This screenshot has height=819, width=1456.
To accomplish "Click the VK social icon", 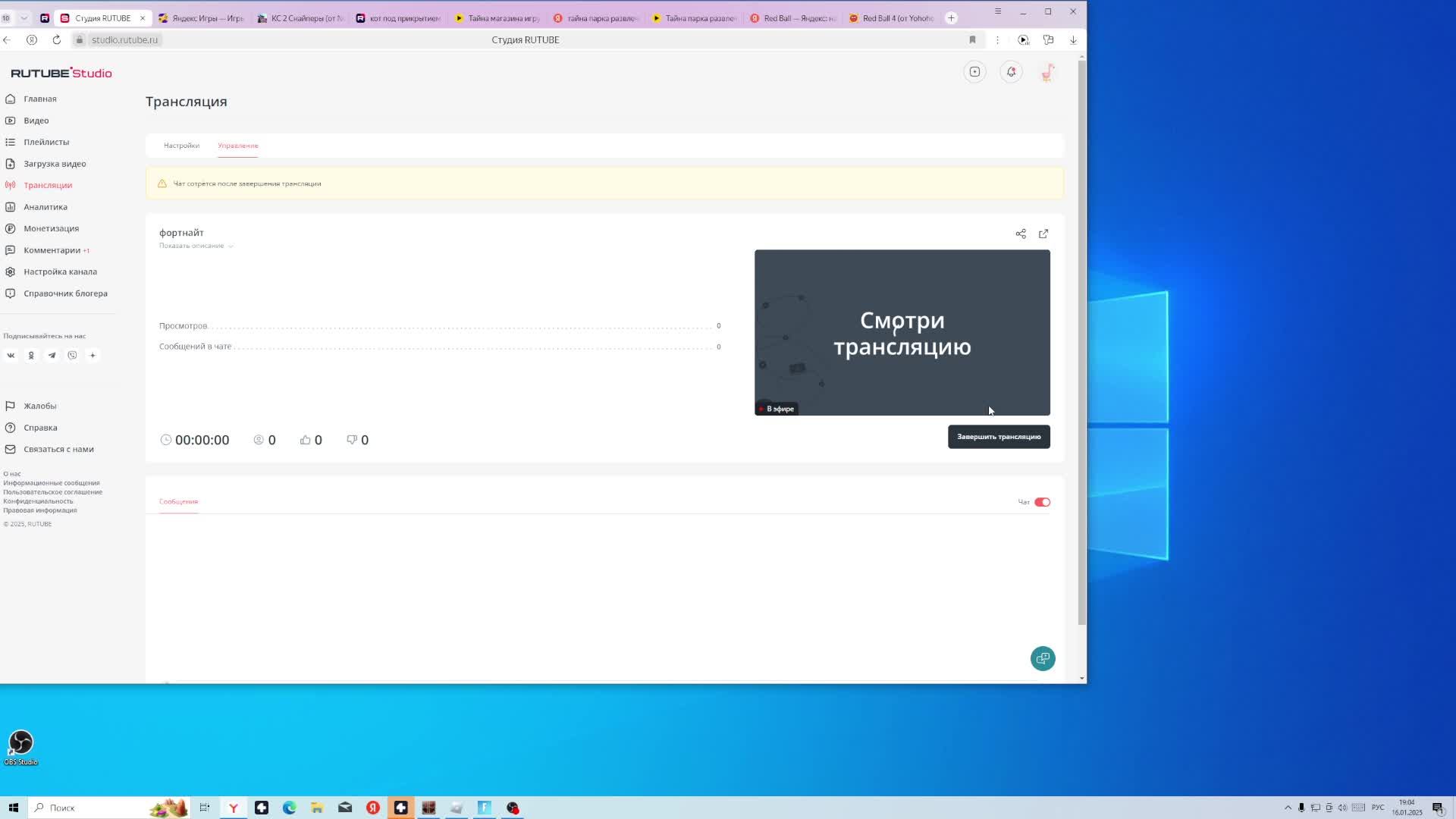I will coord(11,355).
